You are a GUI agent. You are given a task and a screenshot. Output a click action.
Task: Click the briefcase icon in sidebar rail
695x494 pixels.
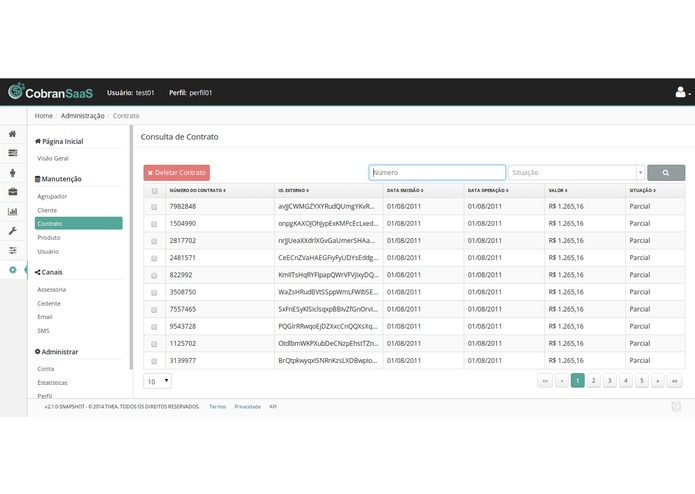[12, 192]
